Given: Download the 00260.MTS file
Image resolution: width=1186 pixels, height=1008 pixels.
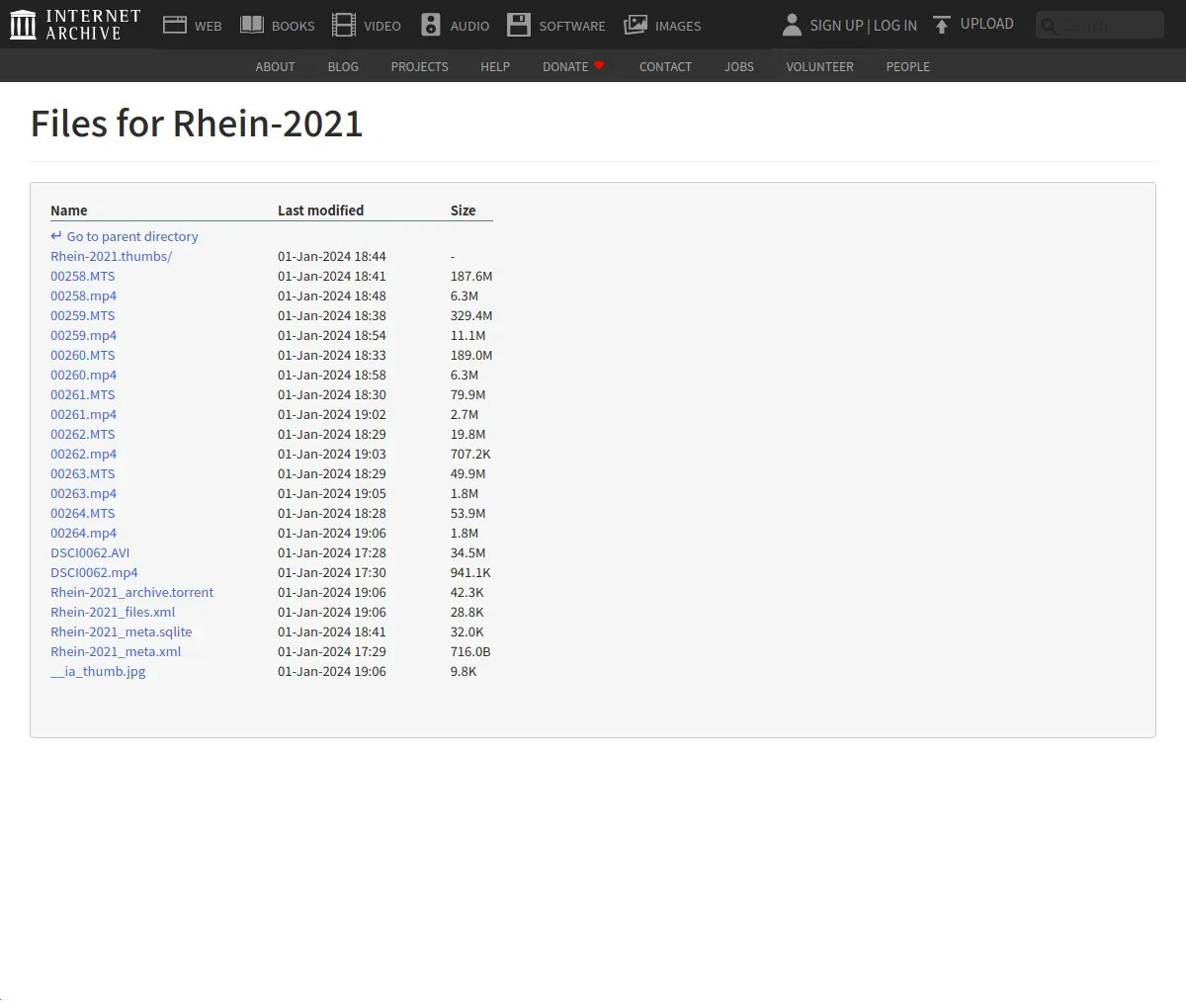Looking at the screenshot, I should [x=83, y=355].
